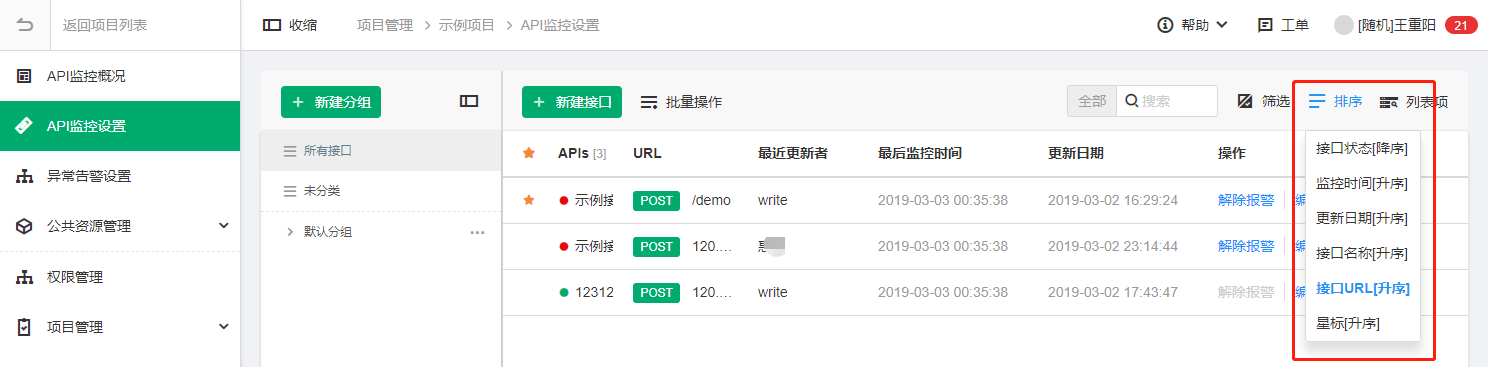Screen dimensions: 1488x367
Task: Click 解除报警 in the 2019-03-02 23:14:44 row
Action: coord(1246,246)
